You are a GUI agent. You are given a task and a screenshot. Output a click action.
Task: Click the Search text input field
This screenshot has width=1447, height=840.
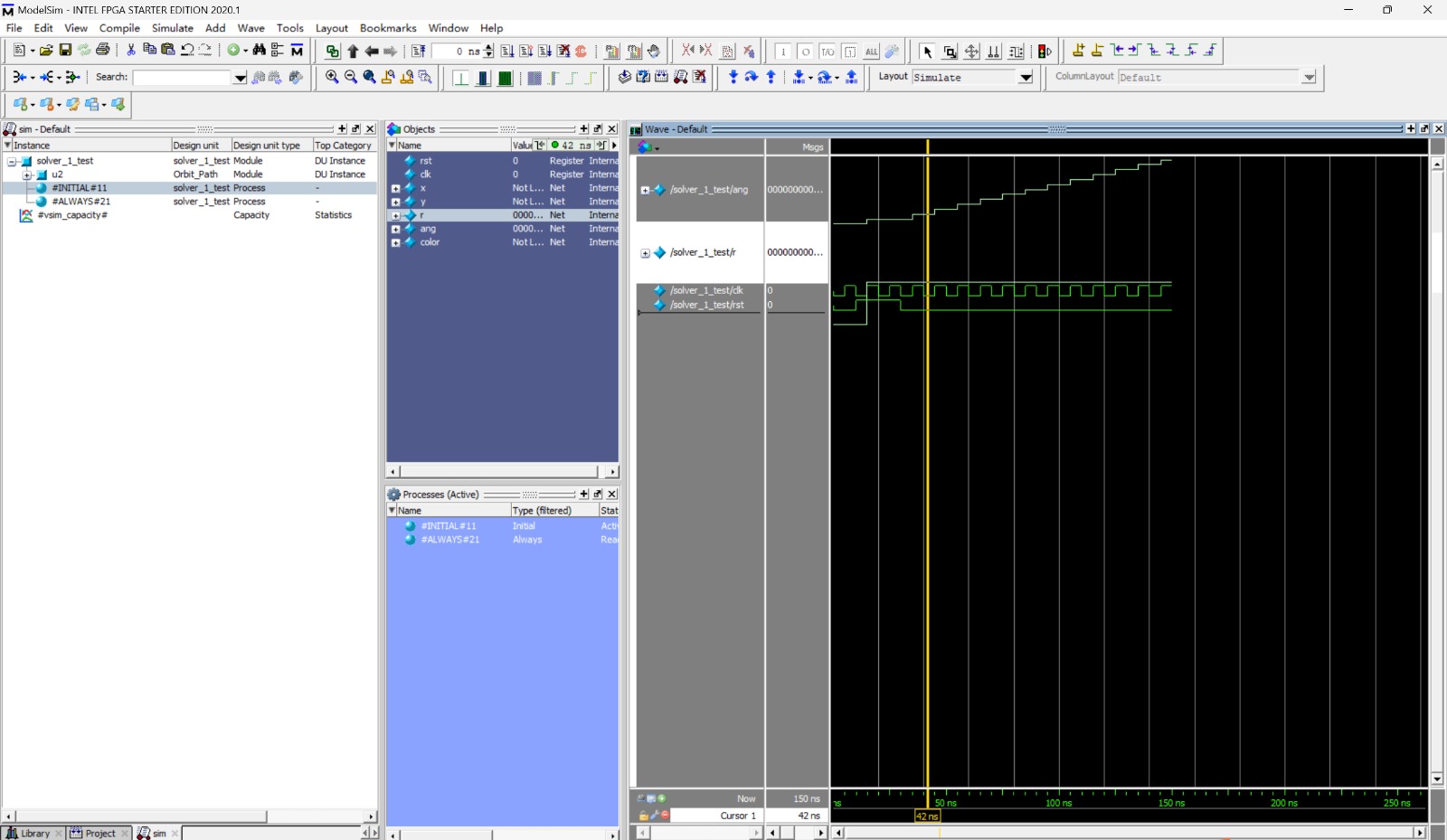pos(183,78)
